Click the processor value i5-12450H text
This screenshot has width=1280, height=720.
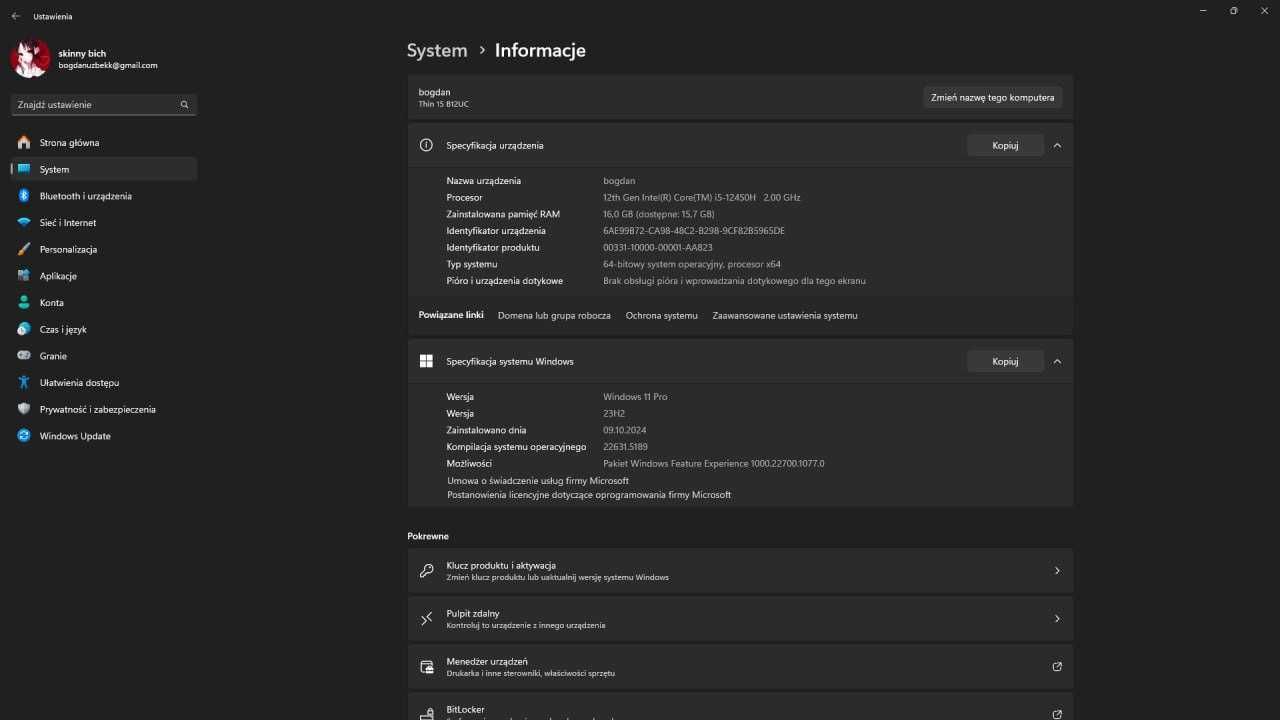click(702, 197)
